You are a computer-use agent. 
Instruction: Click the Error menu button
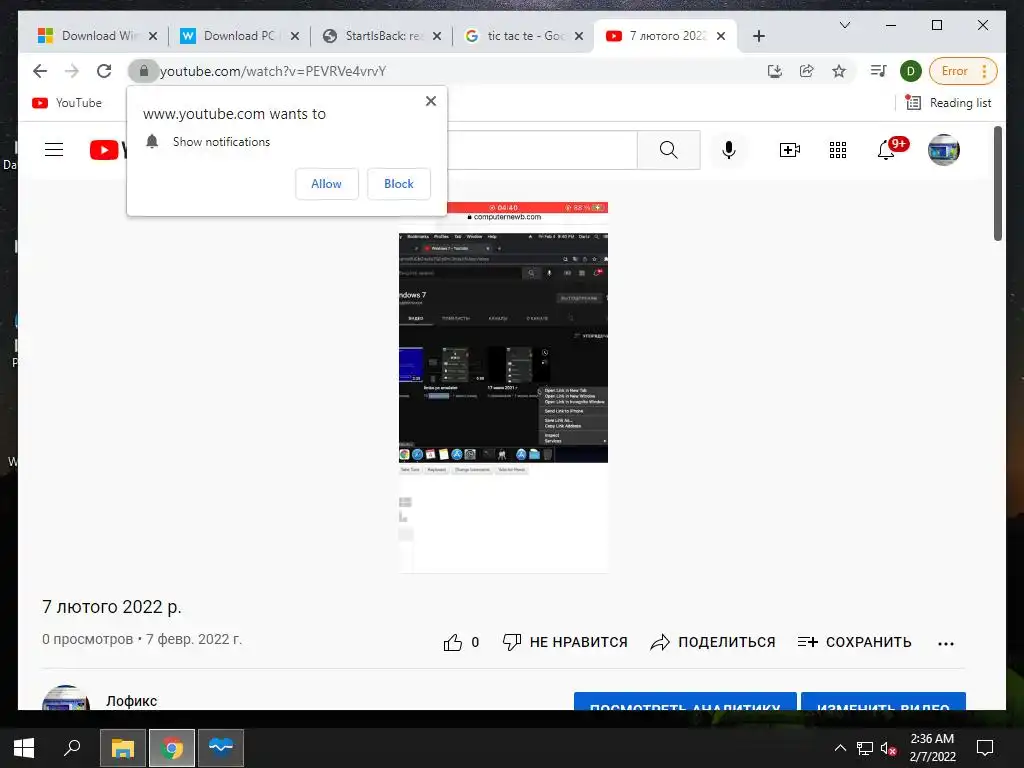tap(963, 71)
